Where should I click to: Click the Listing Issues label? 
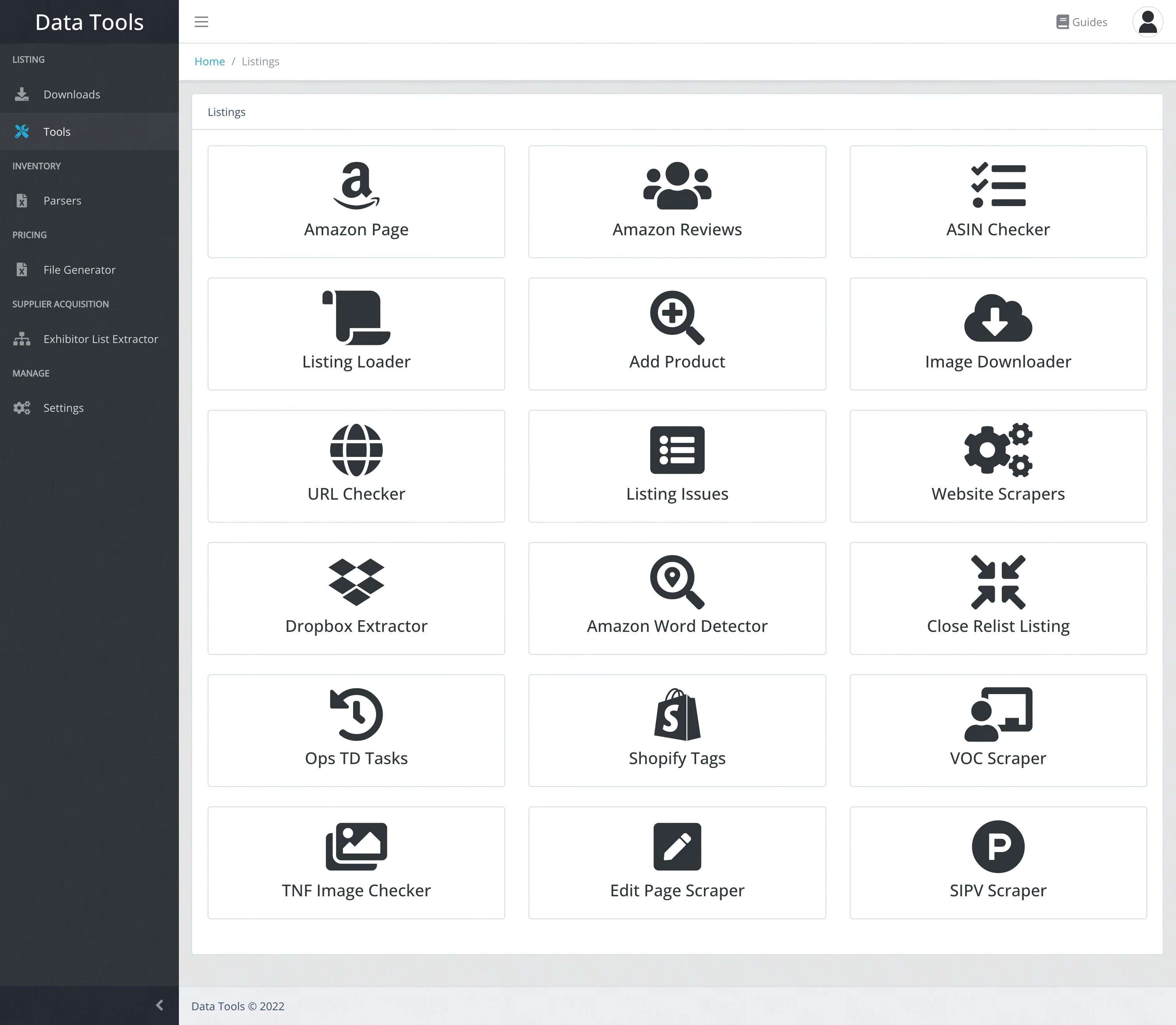(x=677, y=493)
